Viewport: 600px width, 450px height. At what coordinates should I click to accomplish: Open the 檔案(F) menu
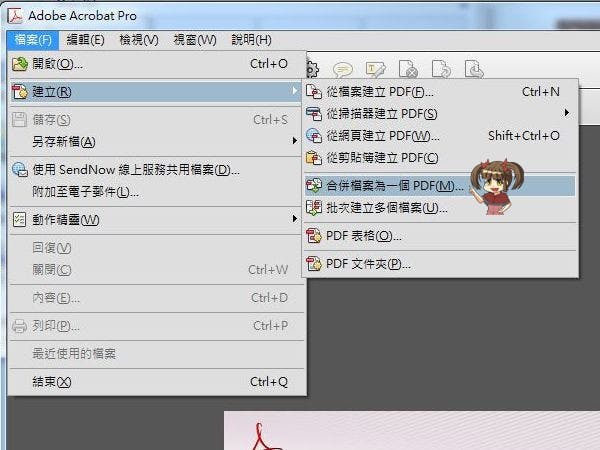coord(33,40)
